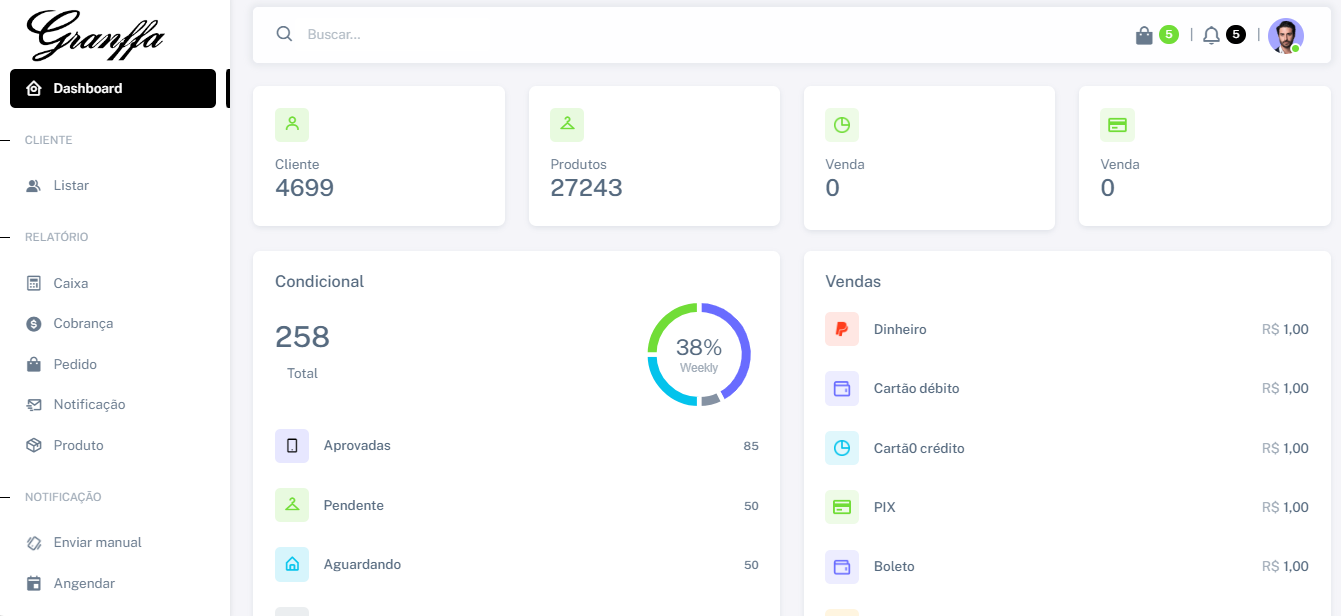Open the notifications bell icon
This screenshot has width=1341, height=616.
(1211, 35)
